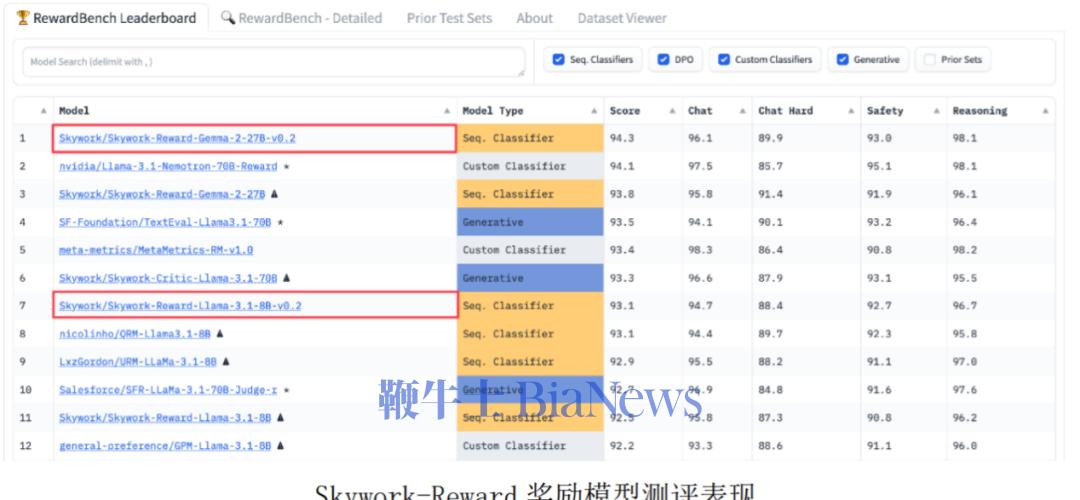The width and height of the screenshot is (1080, 500).
Task: Select Reasoning value 97.6 in Salesforce row
Action: pyautogui.click(x=965, y=390)
